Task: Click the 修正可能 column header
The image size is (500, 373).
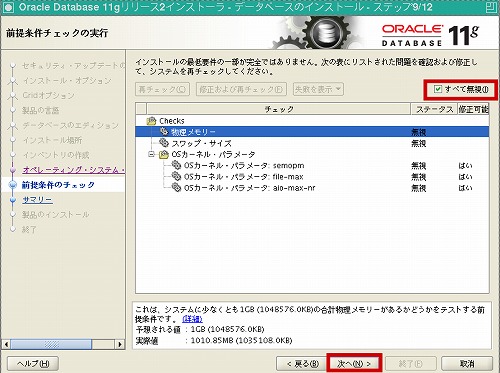Action: coord(473,109)
